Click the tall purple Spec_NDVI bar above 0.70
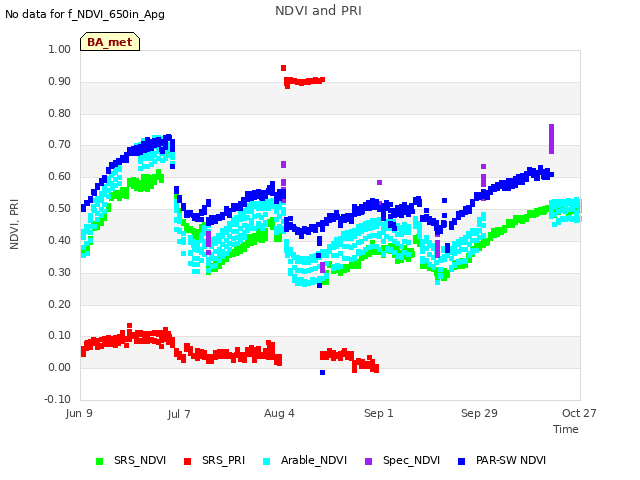Image resolution: width=640 pixels, height=480 pixels. (551, 139)
